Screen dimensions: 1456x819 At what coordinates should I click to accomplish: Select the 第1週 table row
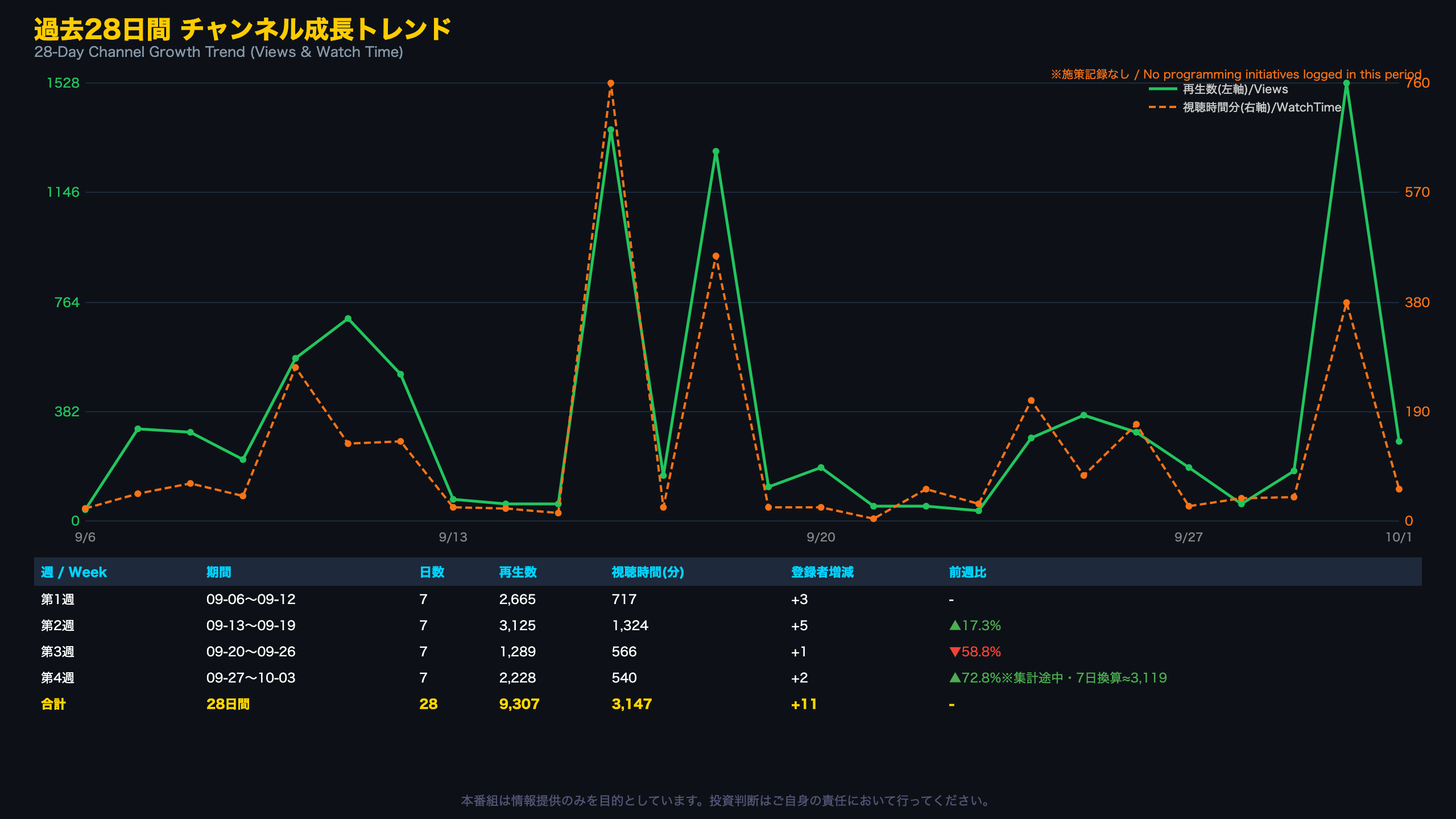(728, 599)
